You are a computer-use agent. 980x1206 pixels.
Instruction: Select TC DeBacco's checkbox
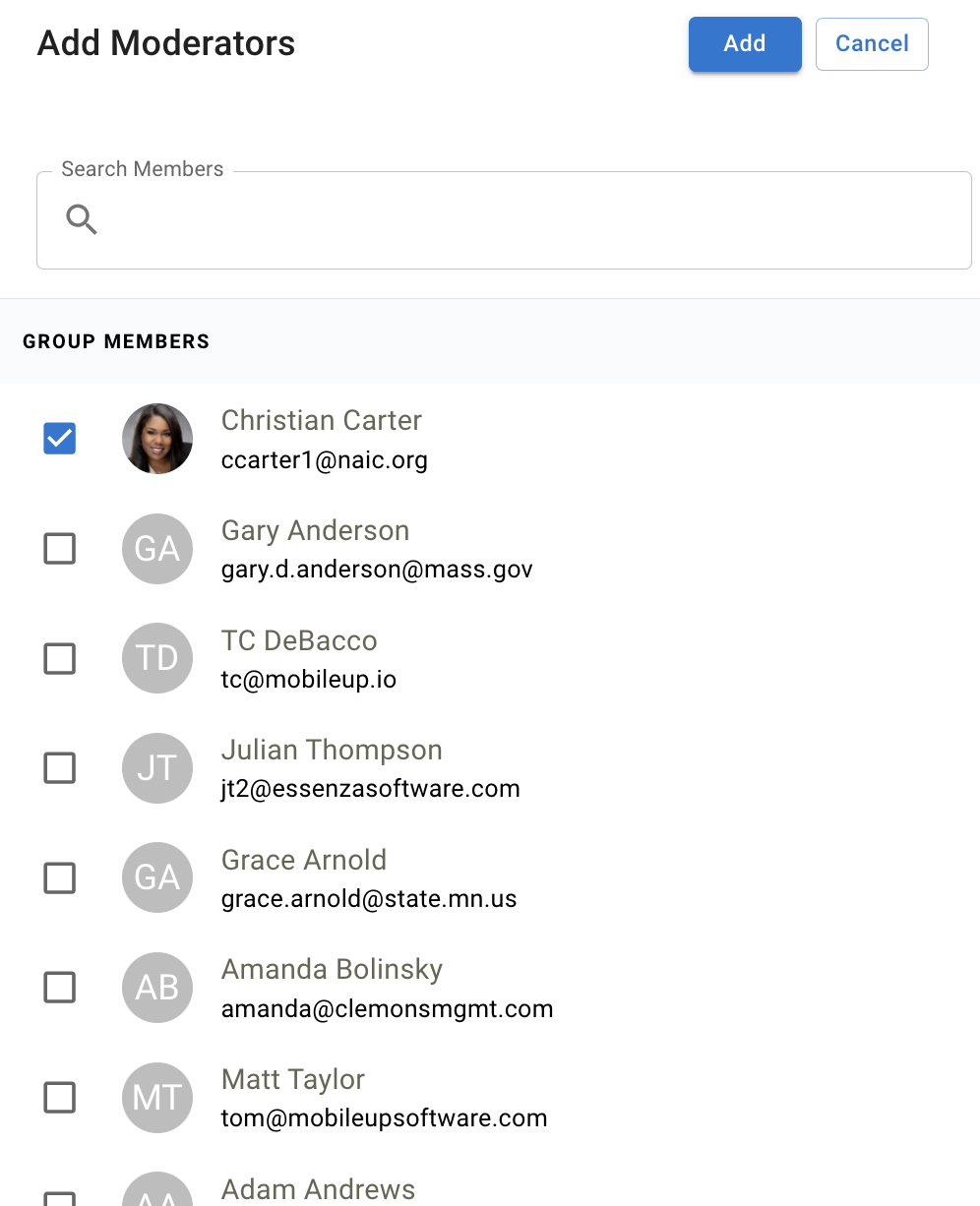coord(60,659)
